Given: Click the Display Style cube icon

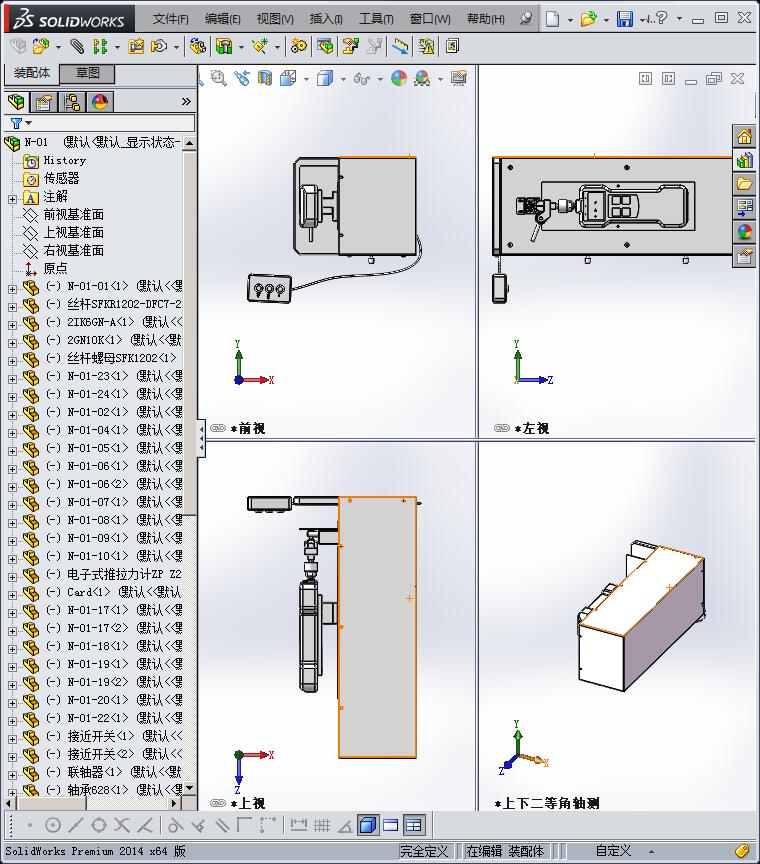Looking at the screenshot, I should [x=325, y=78].
